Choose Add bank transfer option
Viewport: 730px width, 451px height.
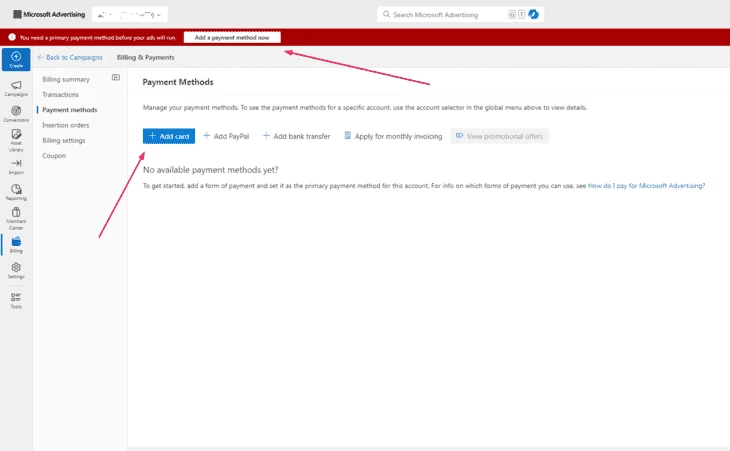click(x=297, y=136)
